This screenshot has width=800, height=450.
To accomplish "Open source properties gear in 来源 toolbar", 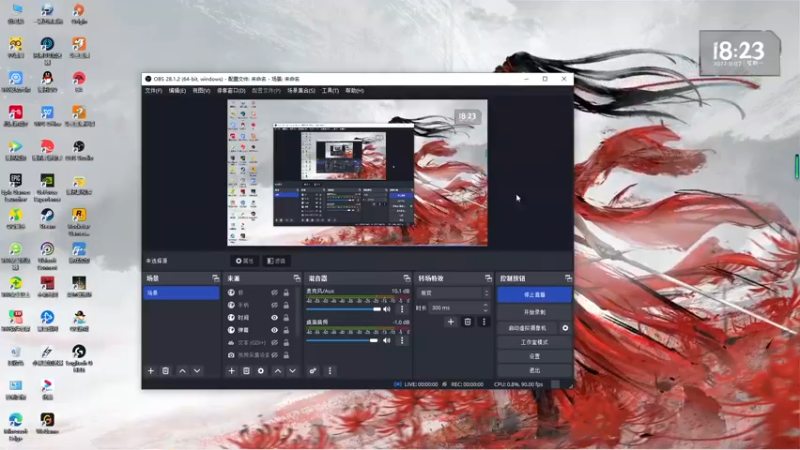I will click(x=261, y=371).
